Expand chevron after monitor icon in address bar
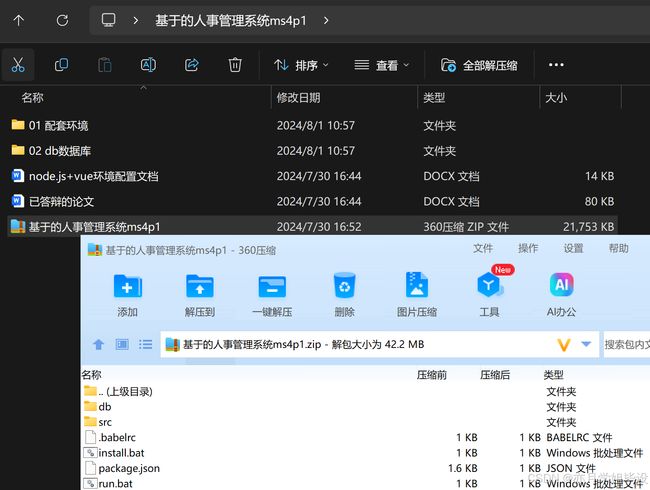The height and width of the screenshot is (490, 650). (136, 20)
